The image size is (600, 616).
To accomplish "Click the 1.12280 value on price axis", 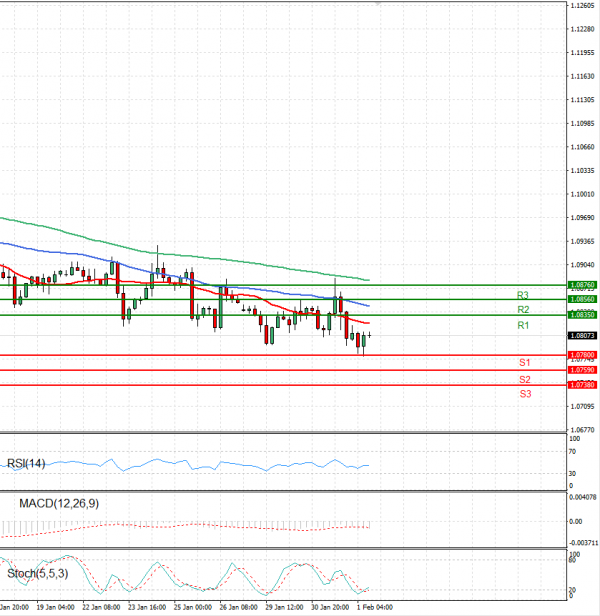I will click(x=582, y=29).
